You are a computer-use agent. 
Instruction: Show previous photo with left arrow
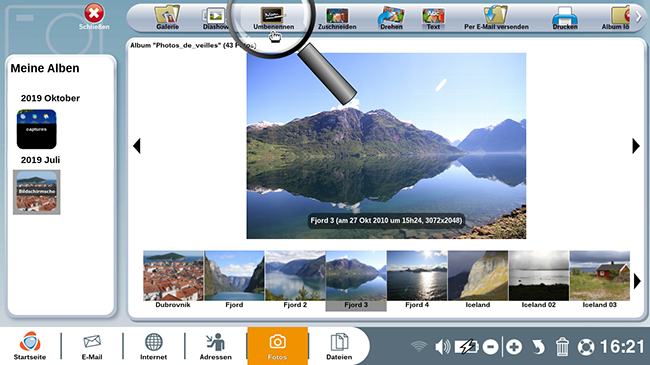137,146
